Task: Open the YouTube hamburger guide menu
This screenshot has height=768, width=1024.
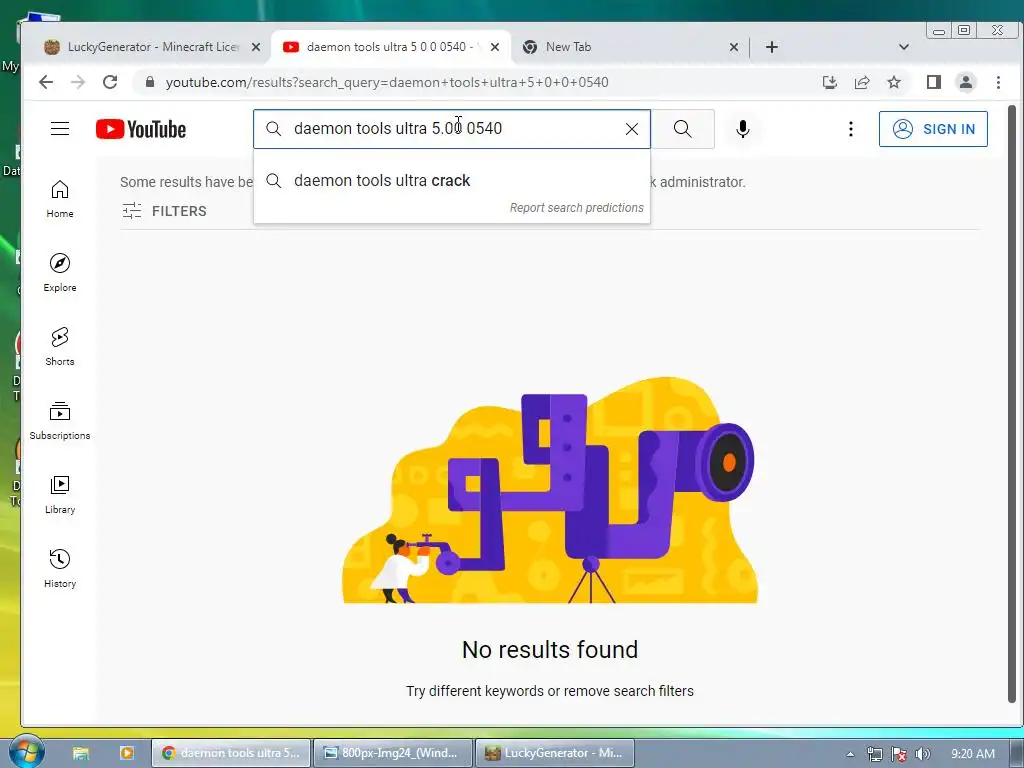Action: [59, 129]
